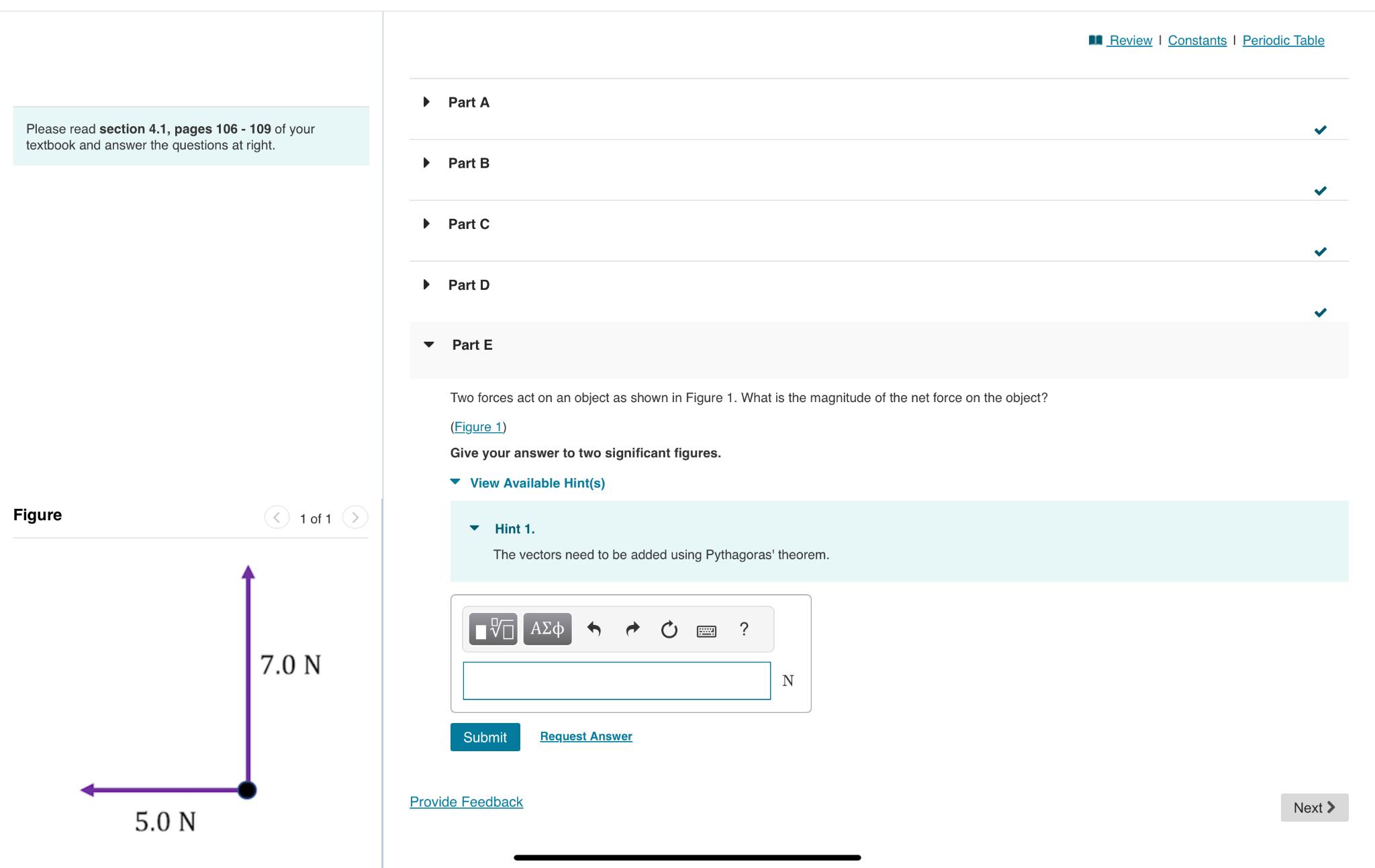This screenshot has width=1375, height=868.
Task: Collapse Part E section
Action: (429, 345)
